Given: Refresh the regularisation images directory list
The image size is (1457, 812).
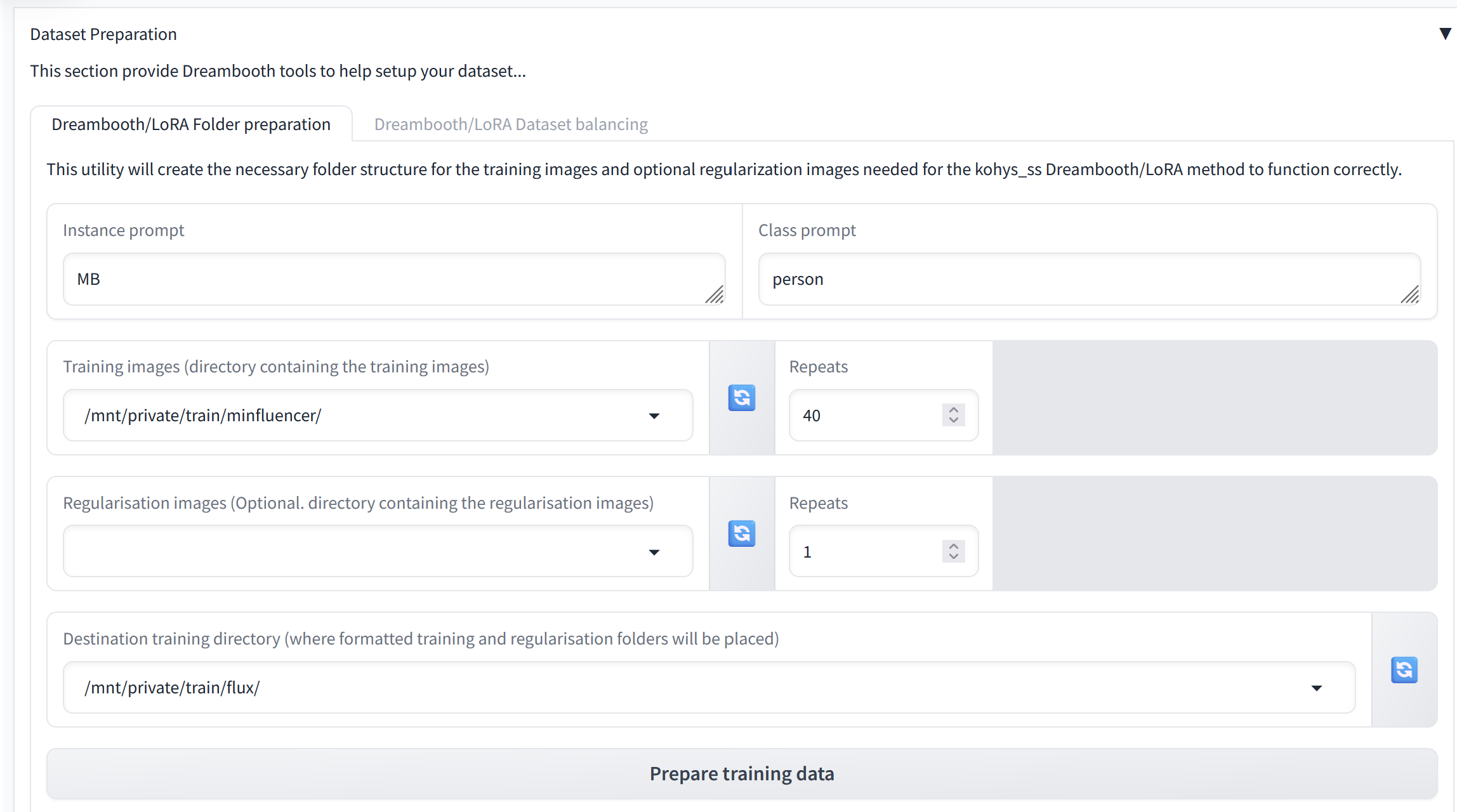Looking at the screenshot, I should click(x=742, y=534).
